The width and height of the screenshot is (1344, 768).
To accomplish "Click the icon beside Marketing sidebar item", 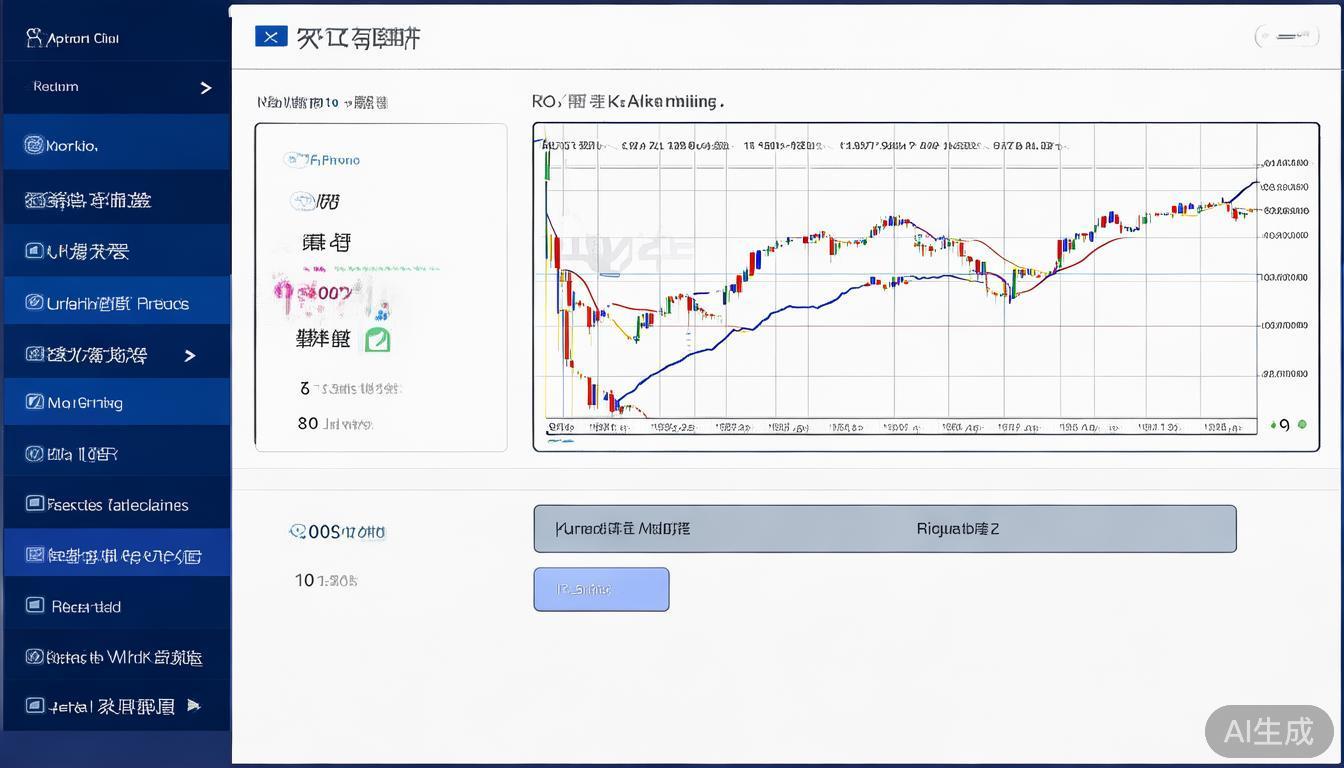I will 34,403.
